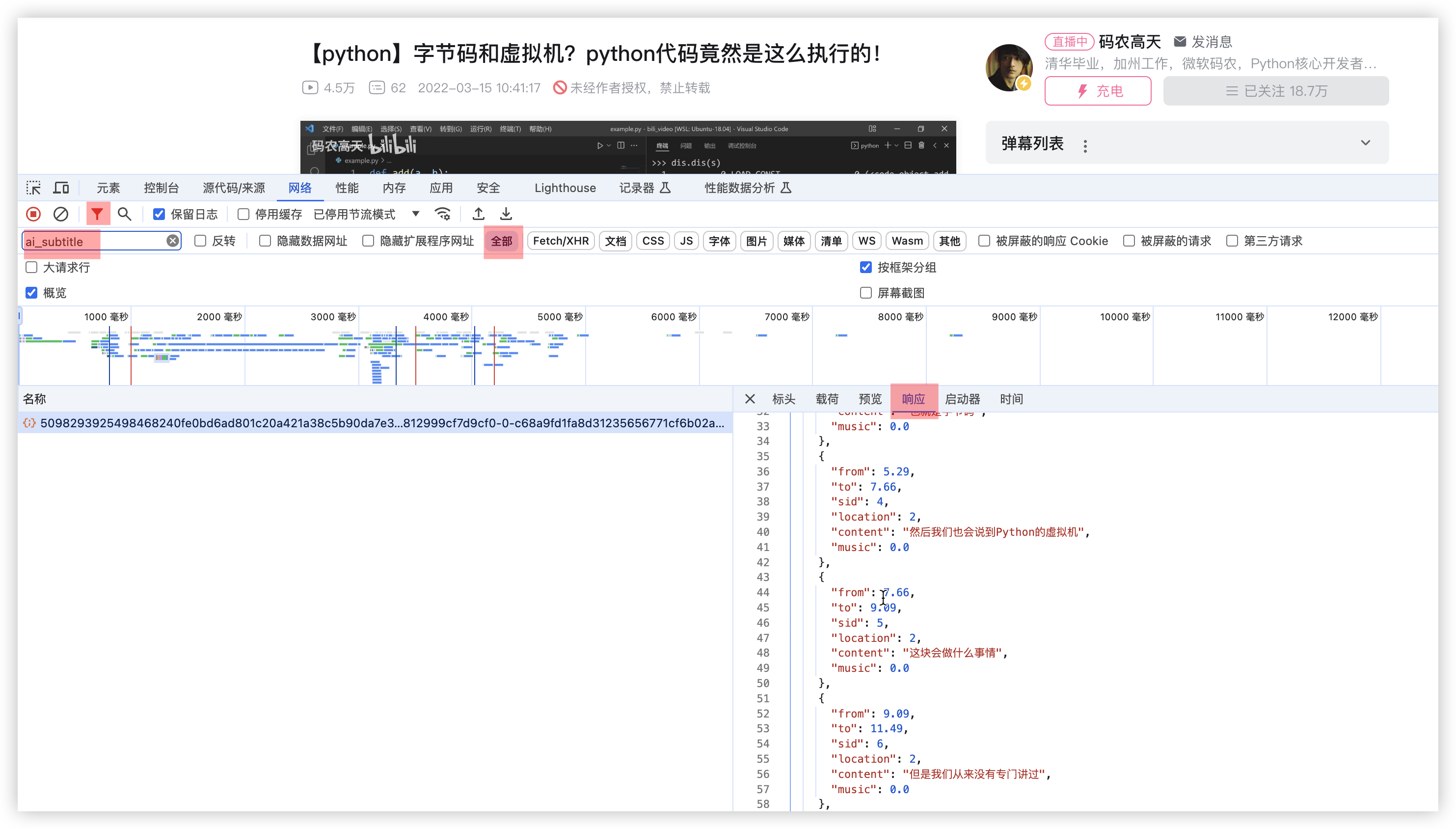Search within network requests
This screenshot has width=1456, height=829.
pos(125,214)
